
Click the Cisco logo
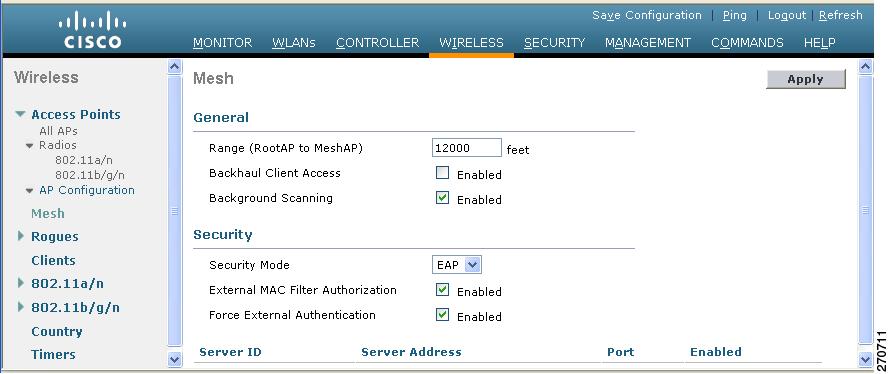coord(92,31)
